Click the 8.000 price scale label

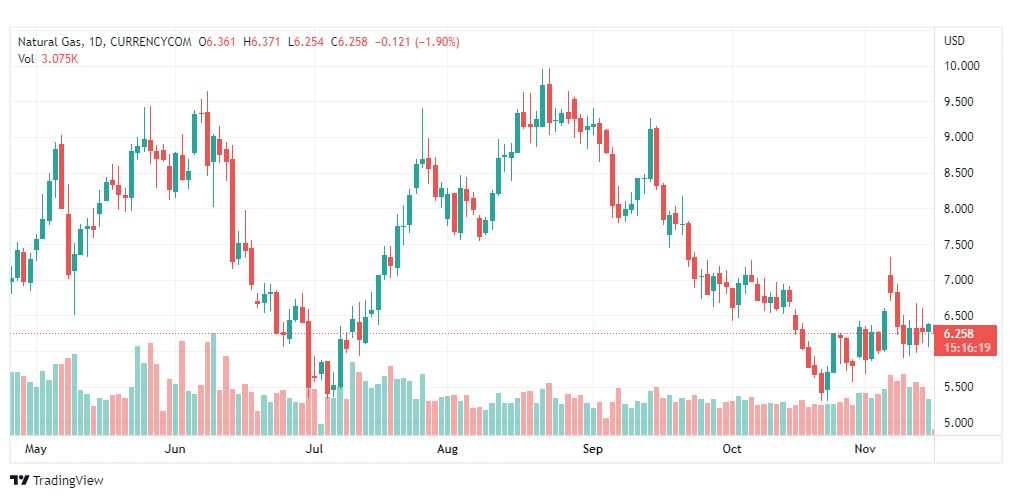coord(961,209)
